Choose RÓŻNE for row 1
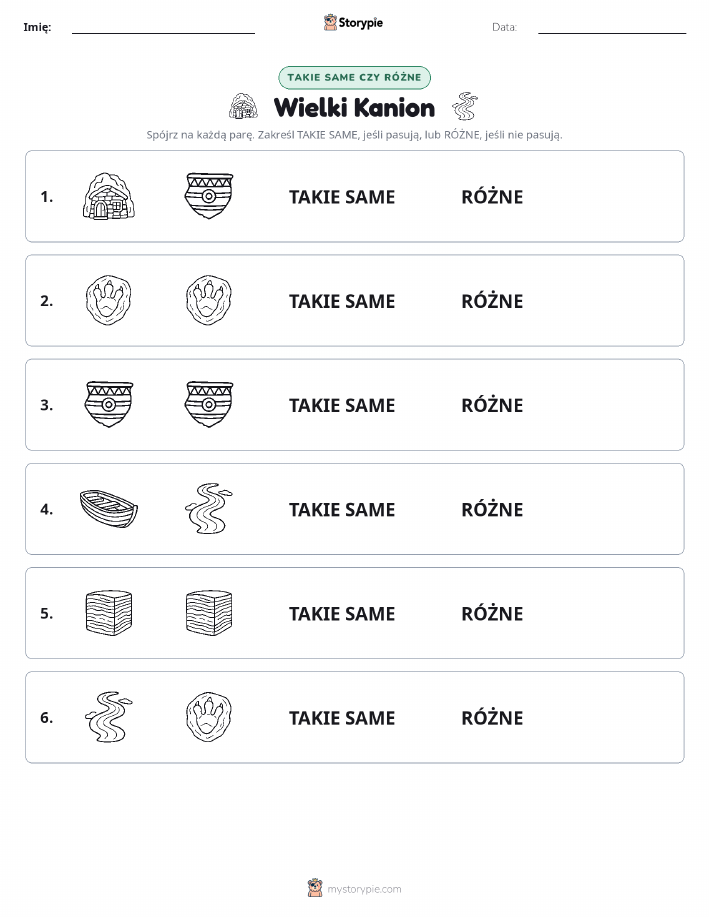Image resolution: width=709 pixels, height=917 pixels. pos(492,196)
